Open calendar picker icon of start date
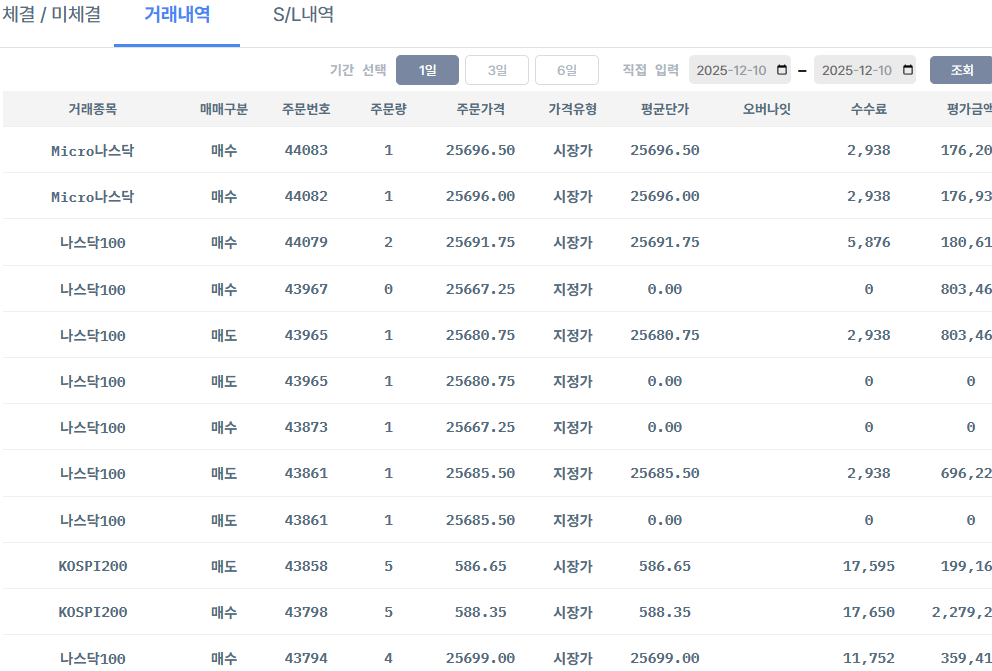The width and height of the screenshot is (992, 671). pos(782,70)
